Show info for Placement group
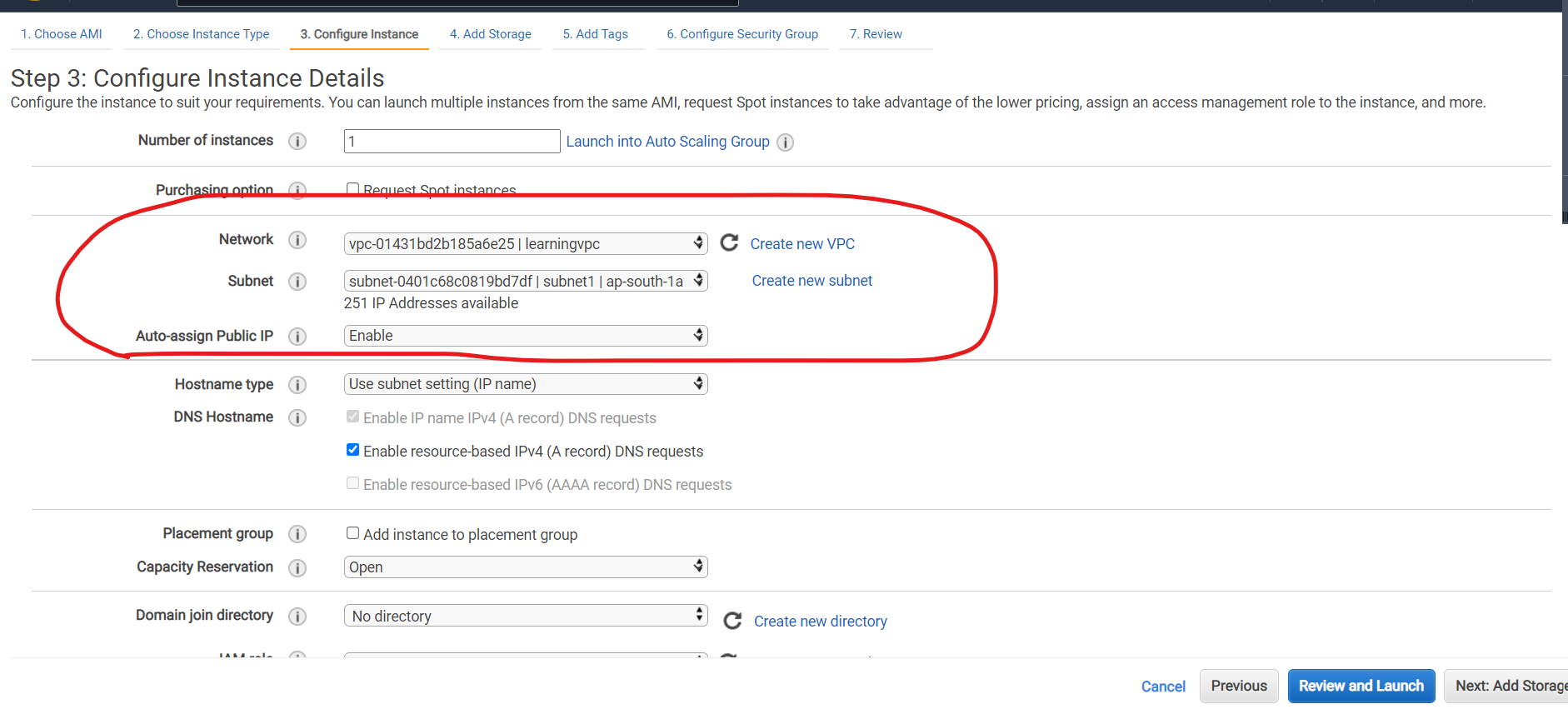 click(297, 534)
